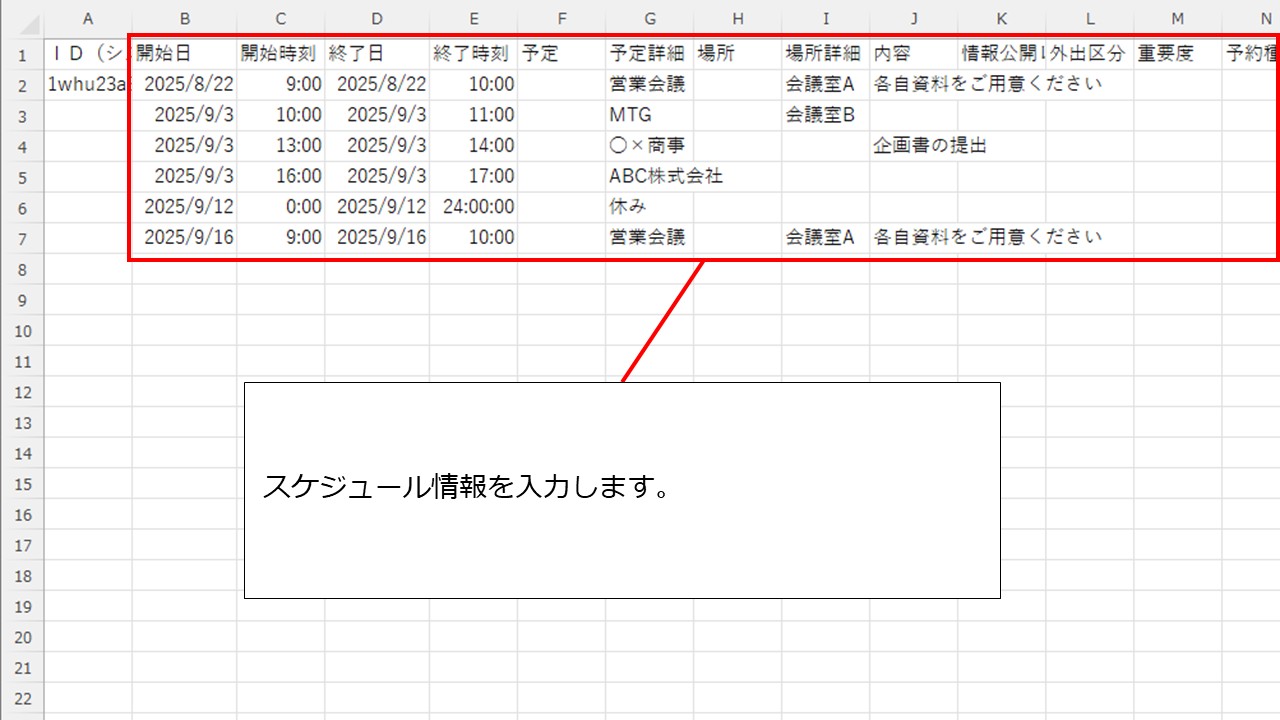
Task: Select the 0:00 start time cell
Action: 281,208
